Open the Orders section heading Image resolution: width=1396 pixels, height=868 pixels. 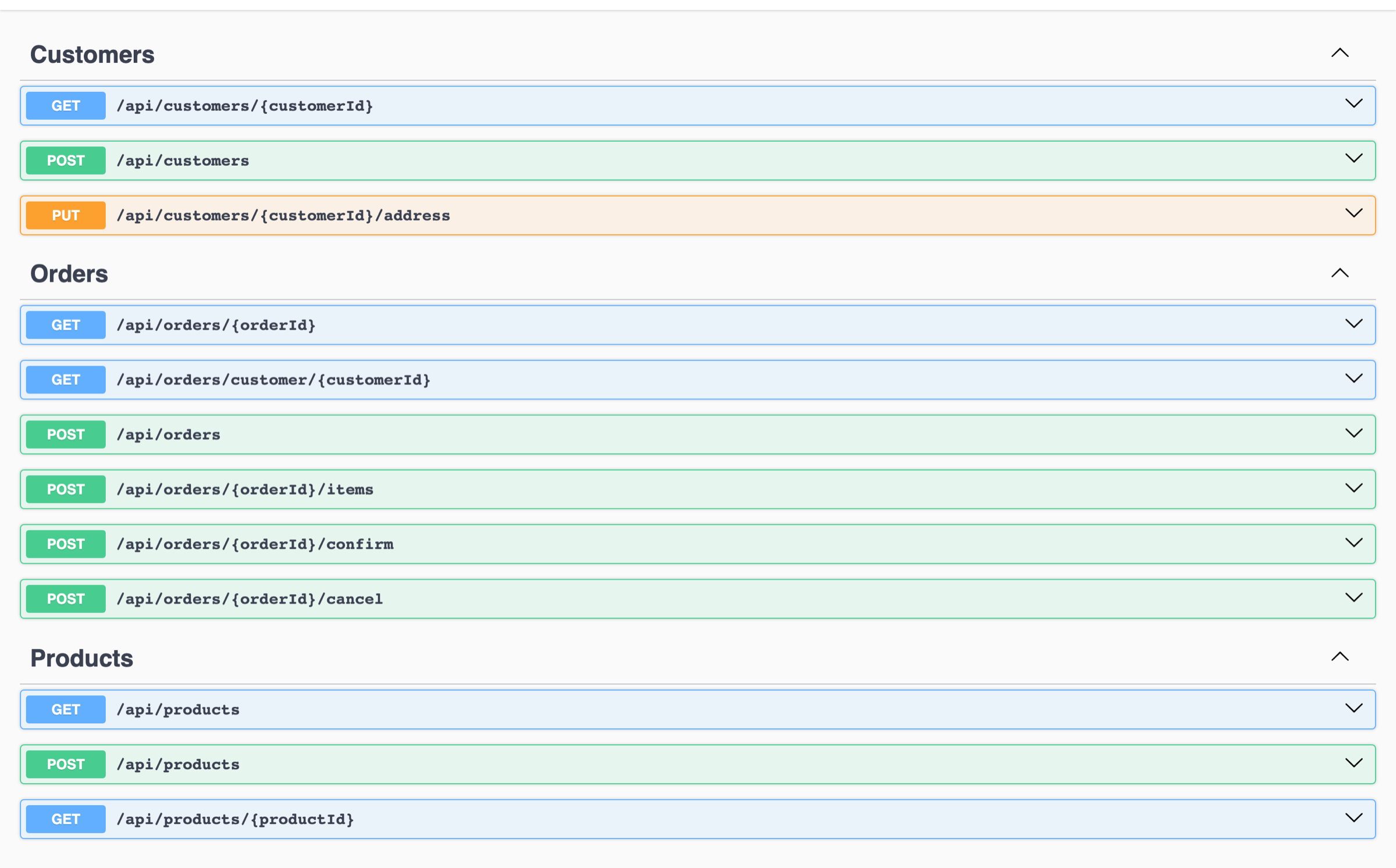69,274
